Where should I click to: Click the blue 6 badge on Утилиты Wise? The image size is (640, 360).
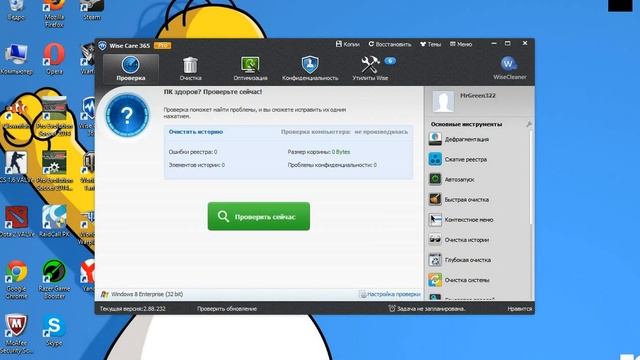pos(390,61)
